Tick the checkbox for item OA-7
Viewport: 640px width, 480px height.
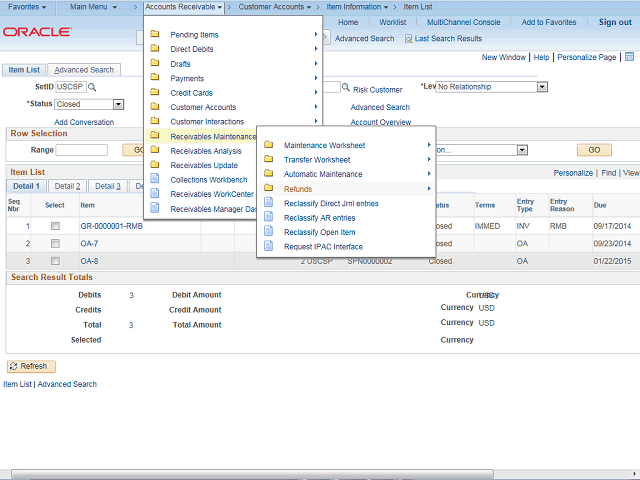(x=55, y=243)
